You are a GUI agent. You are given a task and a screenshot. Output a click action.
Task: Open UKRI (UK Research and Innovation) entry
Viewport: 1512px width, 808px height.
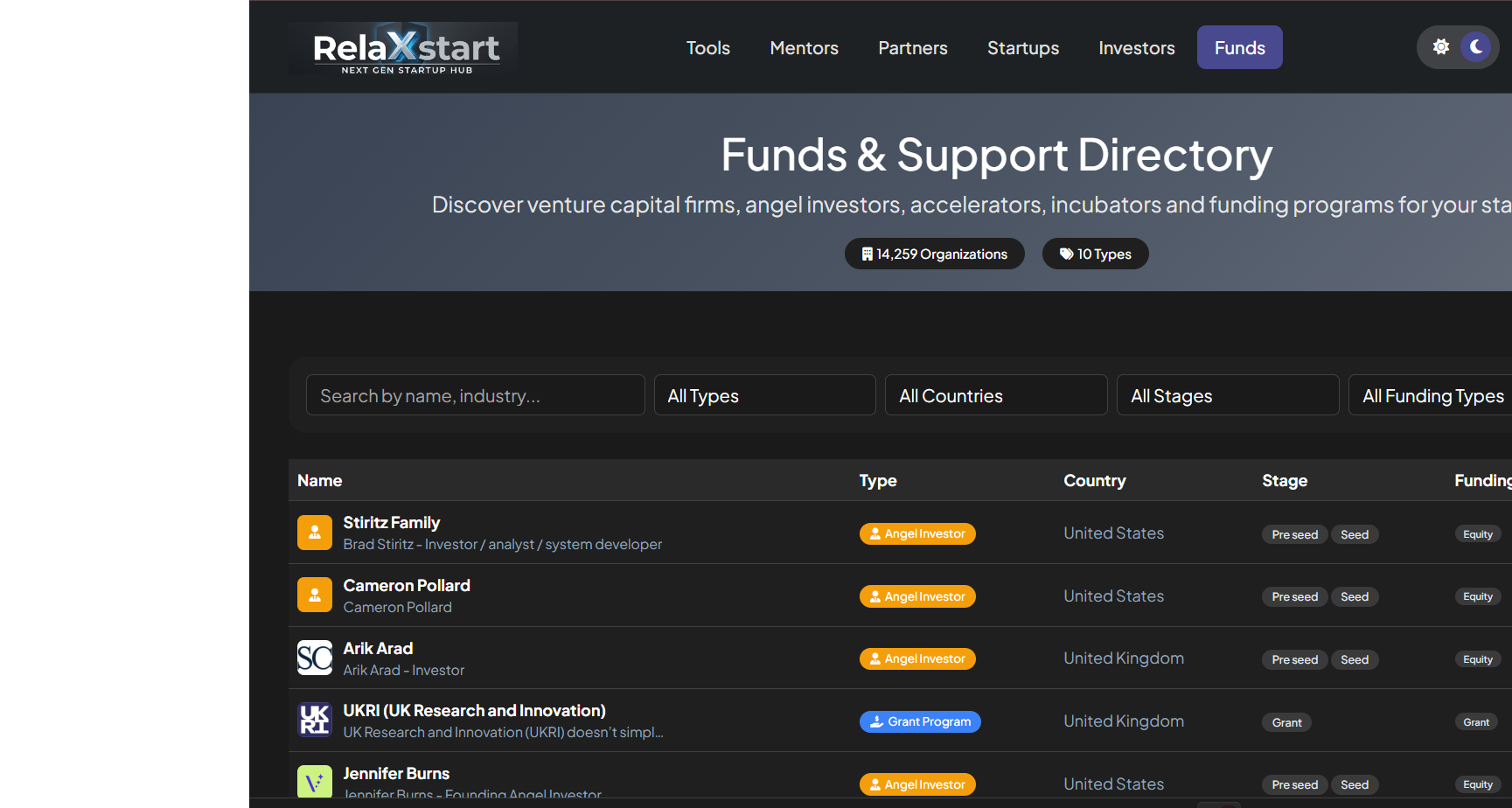[x=474, y=710]
